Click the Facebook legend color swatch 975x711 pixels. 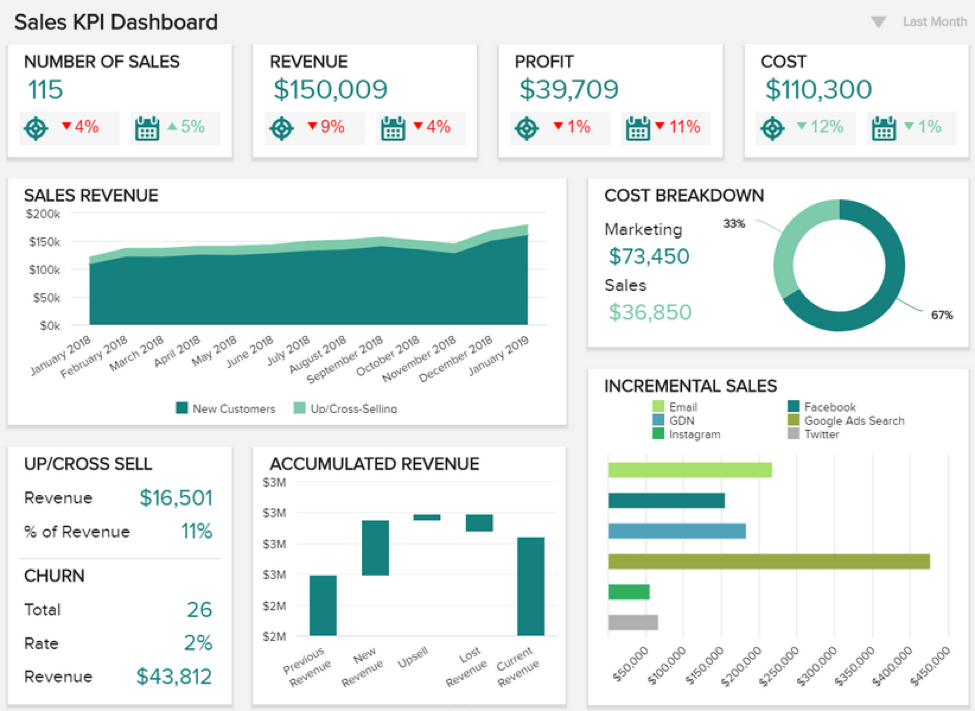click(793, 407)
